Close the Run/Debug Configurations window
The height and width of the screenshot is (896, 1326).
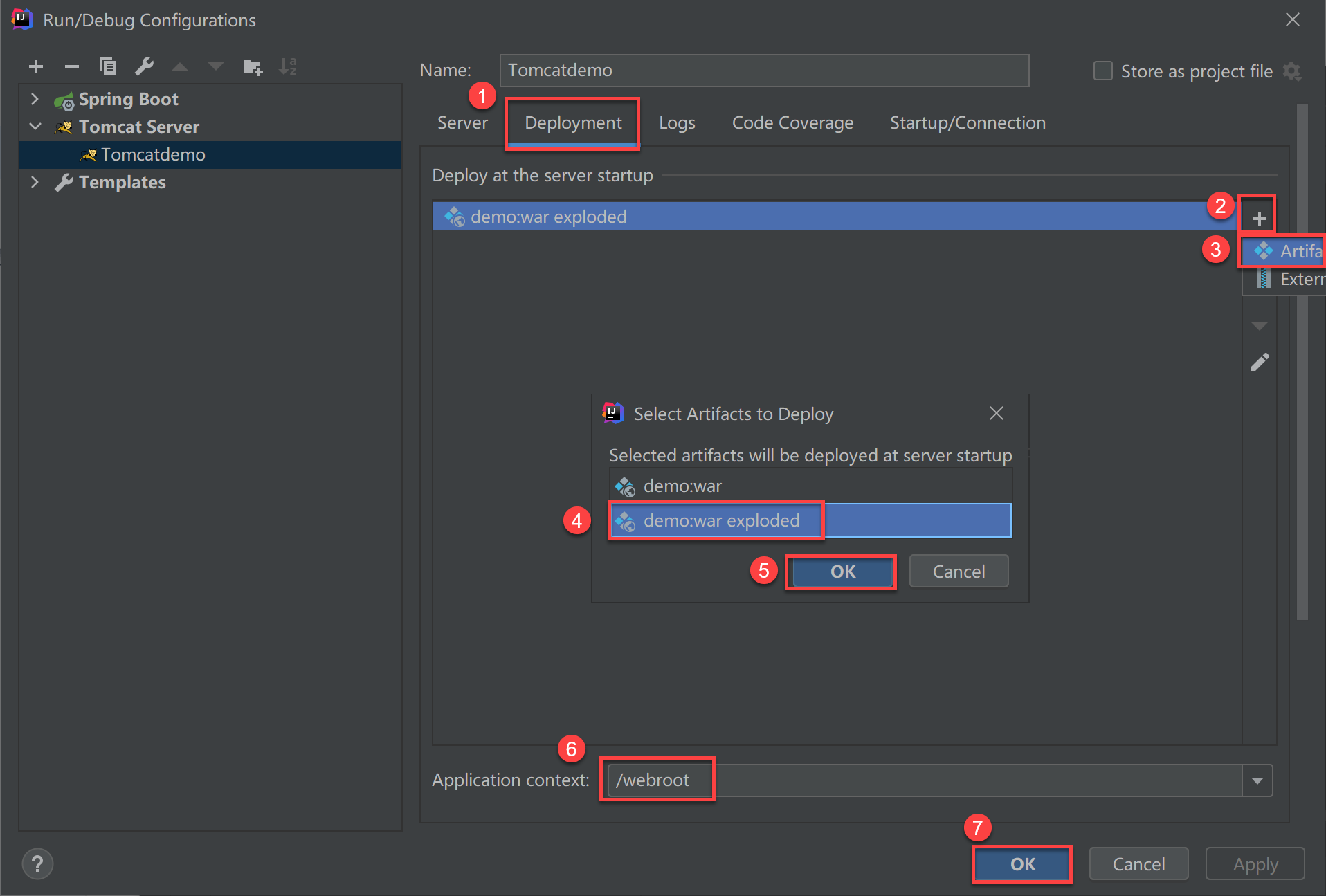[x=1293, y=20]
